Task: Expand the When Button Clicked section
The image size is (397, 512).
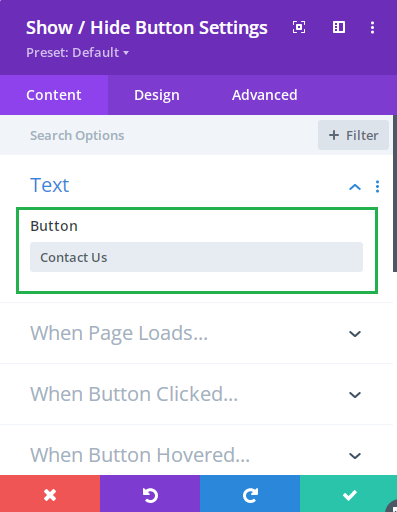Action: click(197, 394)
